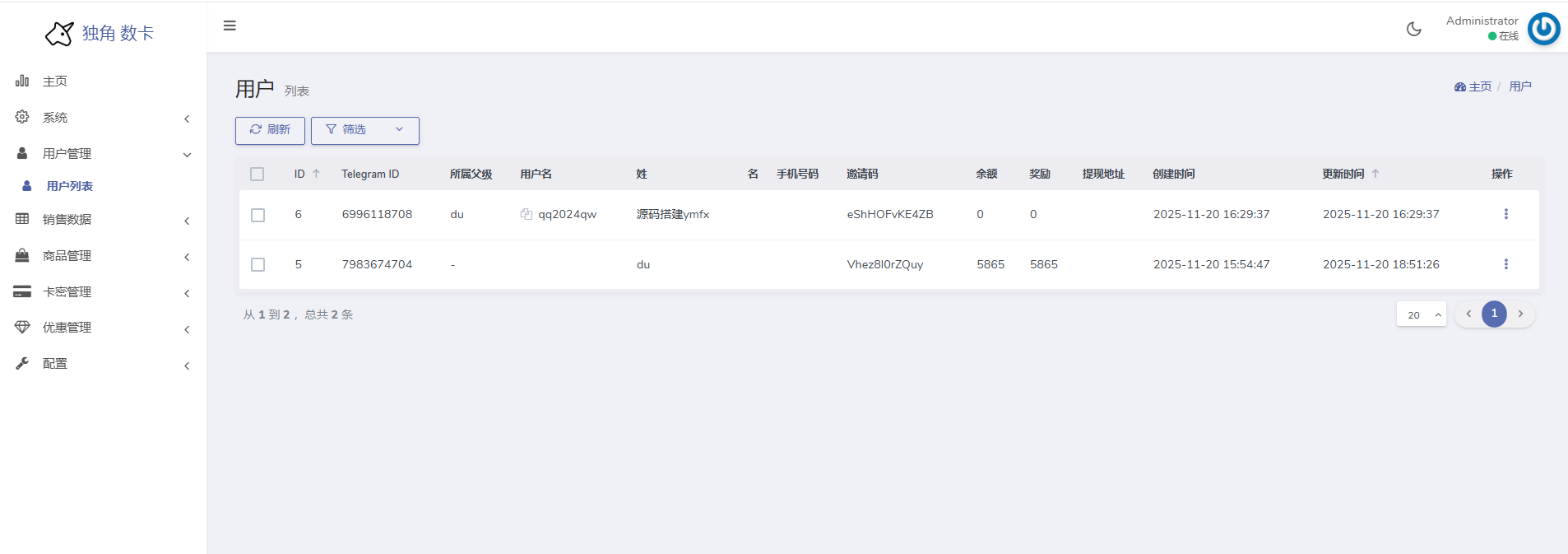Toggle the select-all checkbox in table header

(257, 174)
